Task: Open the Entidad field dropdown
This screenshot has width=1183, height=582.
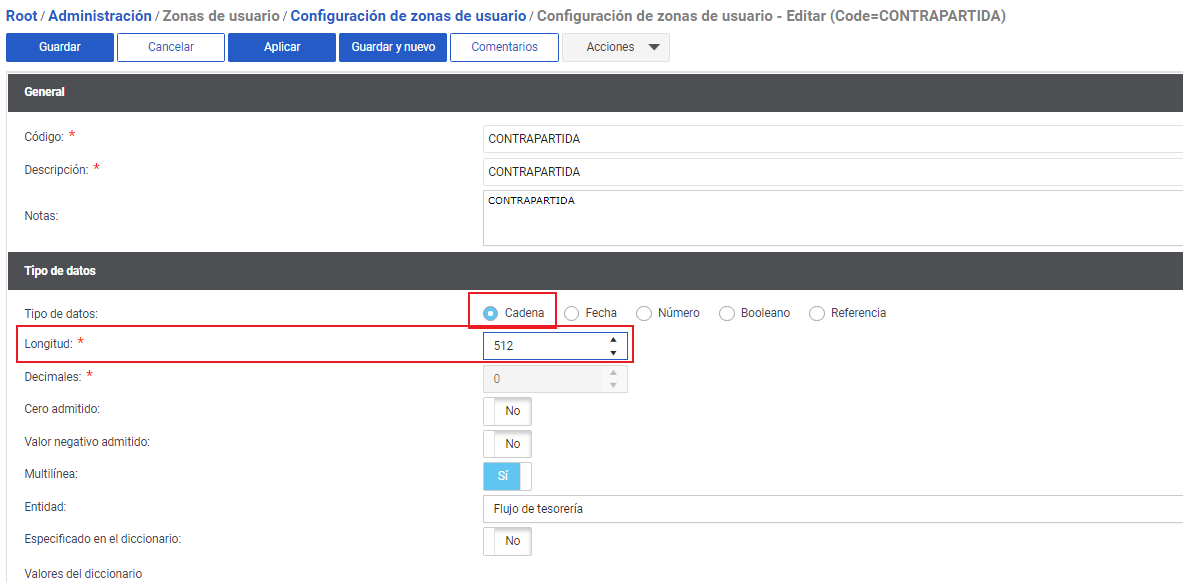Action: click(x=832, y=509)
